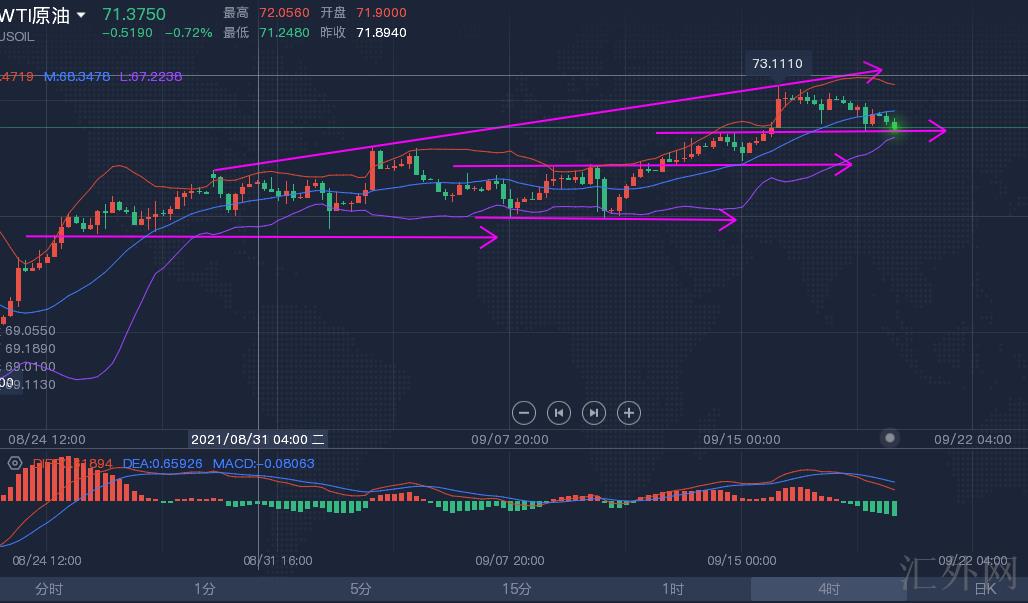
Task: Click the green dot at latest candle price
Action: [894, 126]
